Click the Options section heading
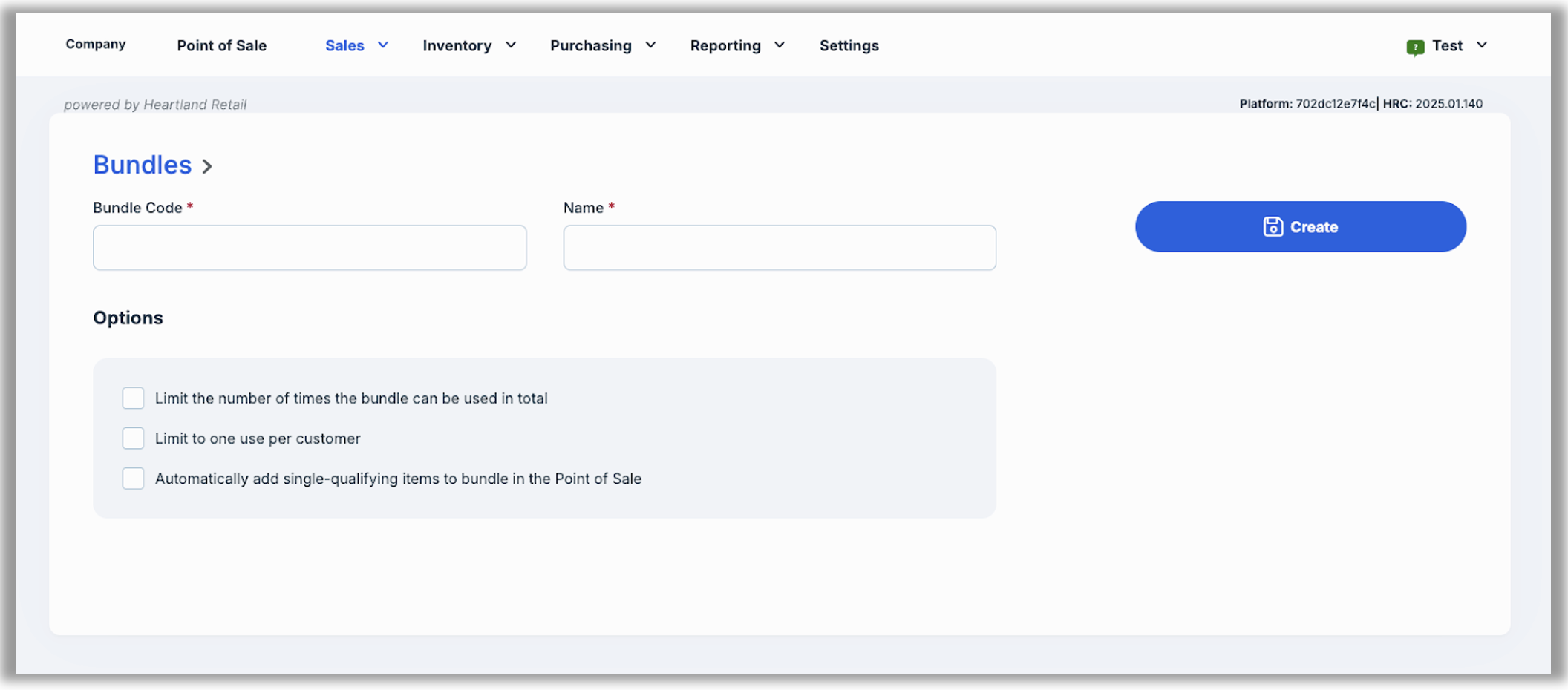 click(128, 318)
